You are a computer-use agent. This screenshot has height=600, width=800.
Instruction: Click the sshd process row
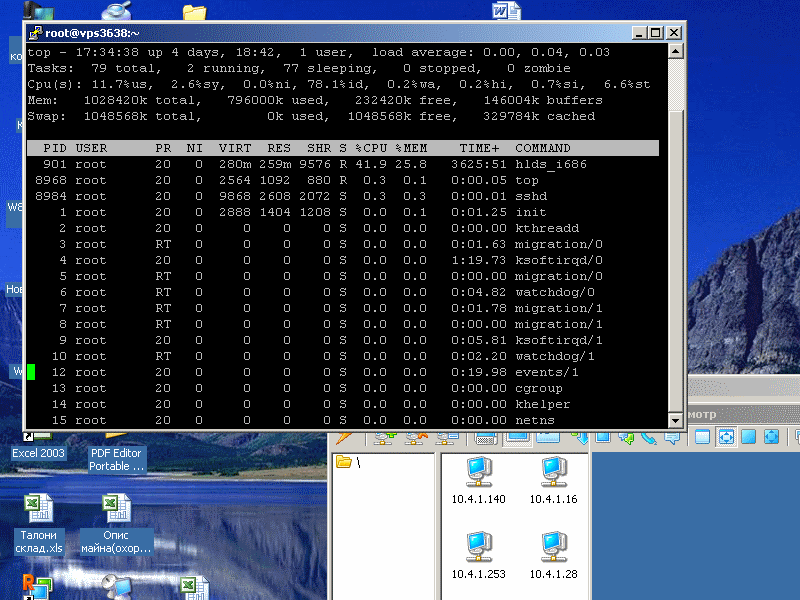(x=343, y=196)
